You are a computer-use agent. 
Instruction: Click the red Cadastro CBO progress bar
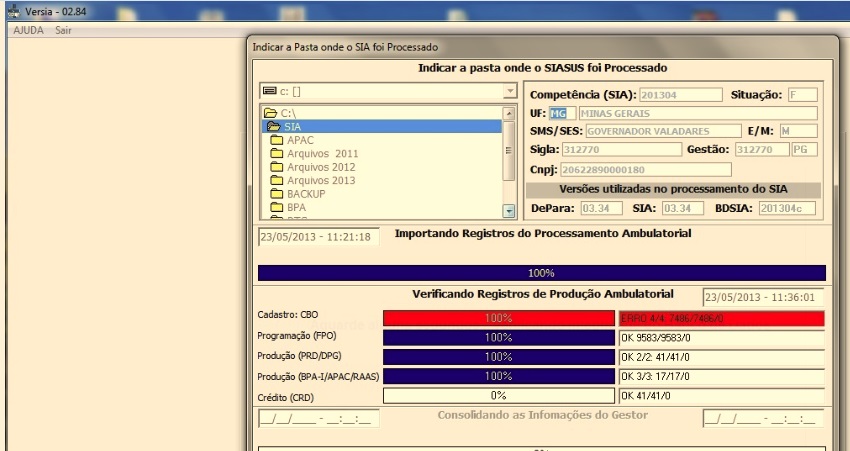coord(500,318)
